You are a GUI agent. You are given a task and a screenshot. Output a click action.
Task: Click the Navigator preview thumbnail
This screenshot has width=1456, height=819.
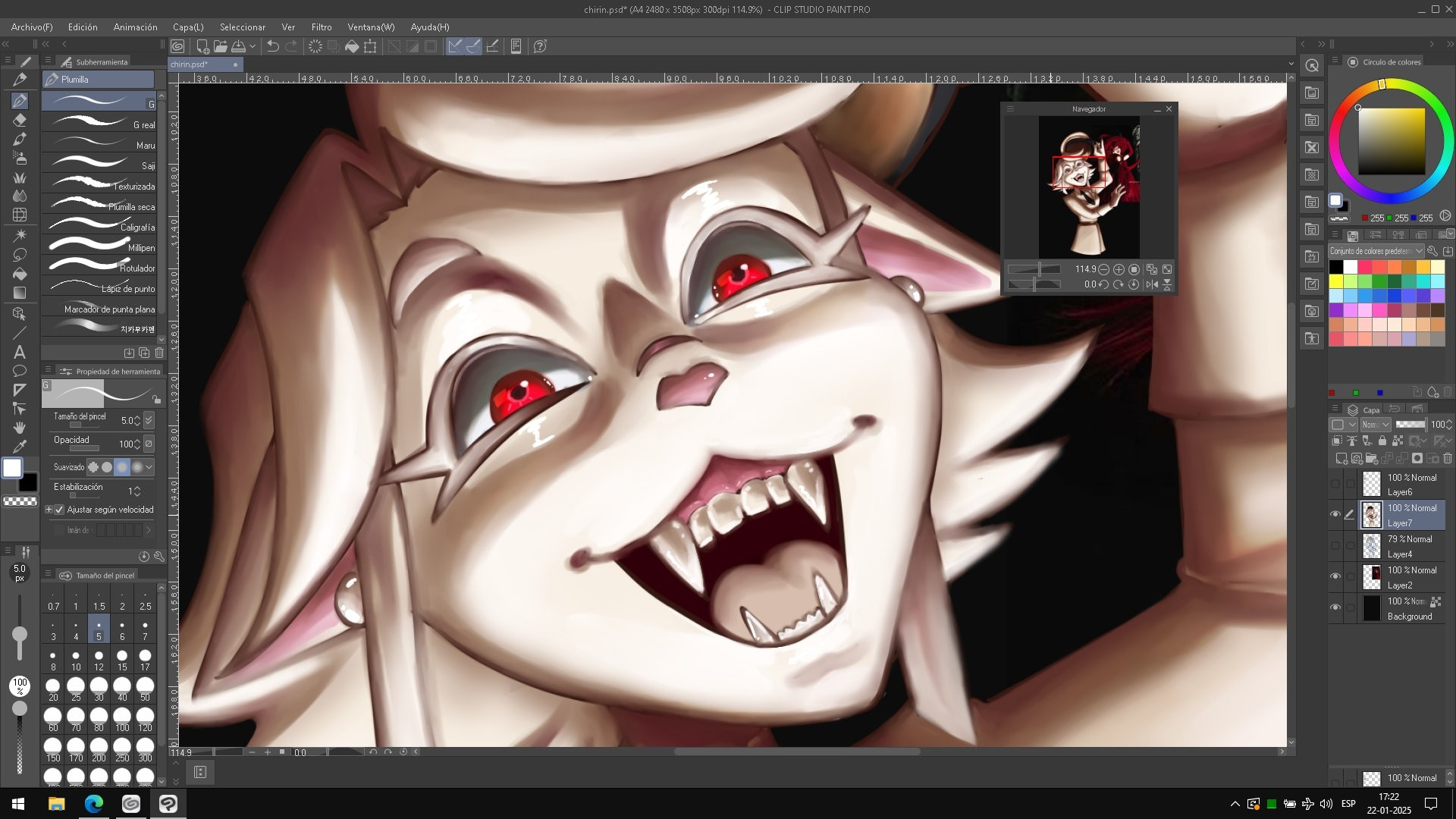[1089, 187]
